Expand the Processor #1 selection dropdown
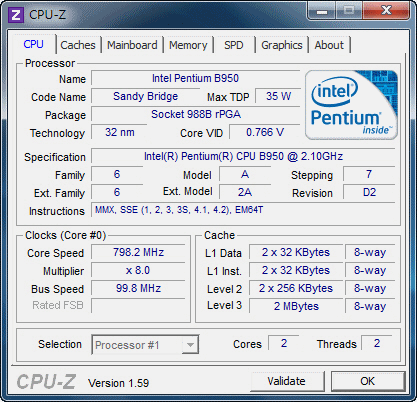Image resolution: width=417 pixels, height=402 pixels. pos(190,345)
